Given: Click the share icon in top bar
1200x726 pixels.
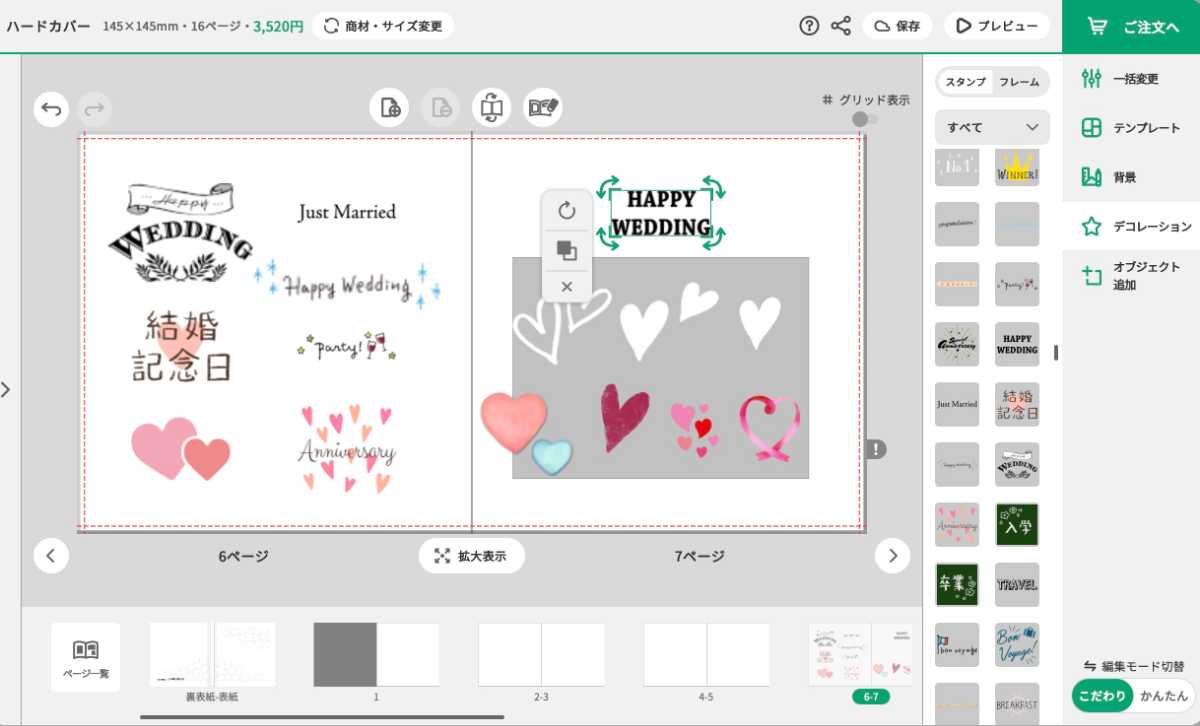Looking at the screenshot, I should [x=841, y=26].
